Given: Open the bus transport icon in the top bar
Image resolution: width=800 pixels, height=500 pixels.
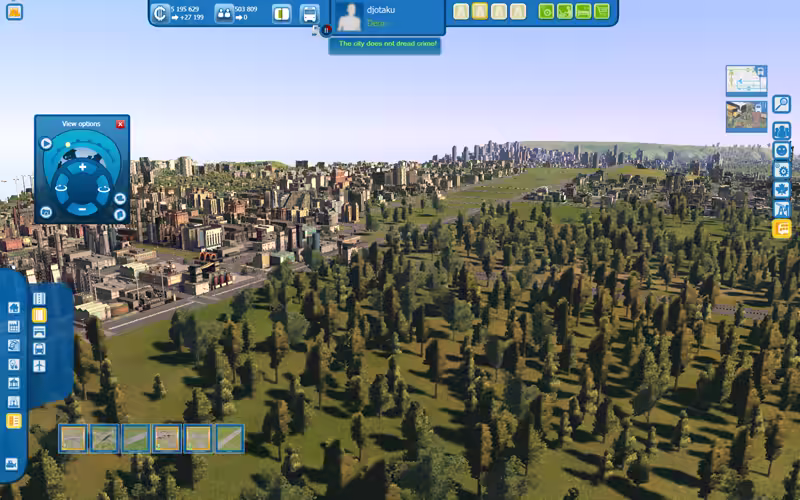Looking at the screenshot, I should coord(309,14).
